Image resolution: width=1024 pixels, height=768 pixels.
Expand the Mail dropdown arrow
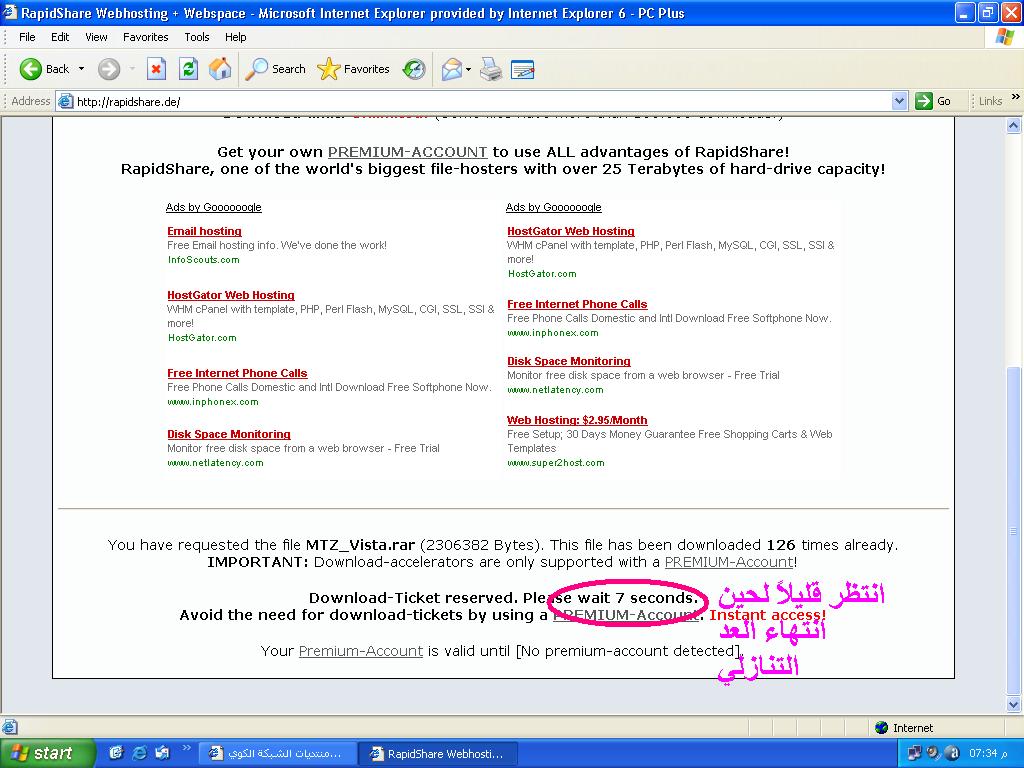click(468, 69)
